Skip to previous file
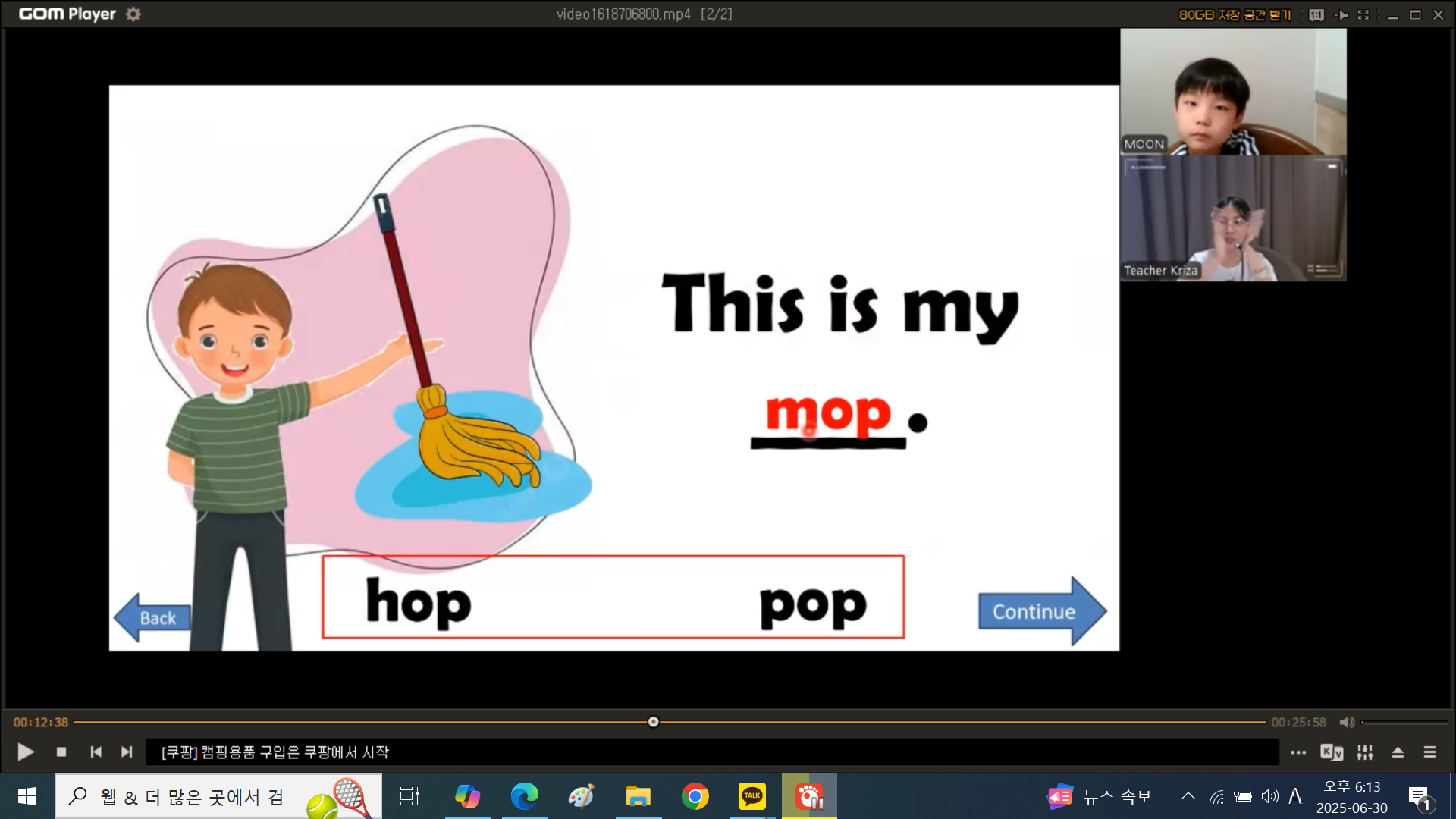1456x819 pixels. click(96, 752)
